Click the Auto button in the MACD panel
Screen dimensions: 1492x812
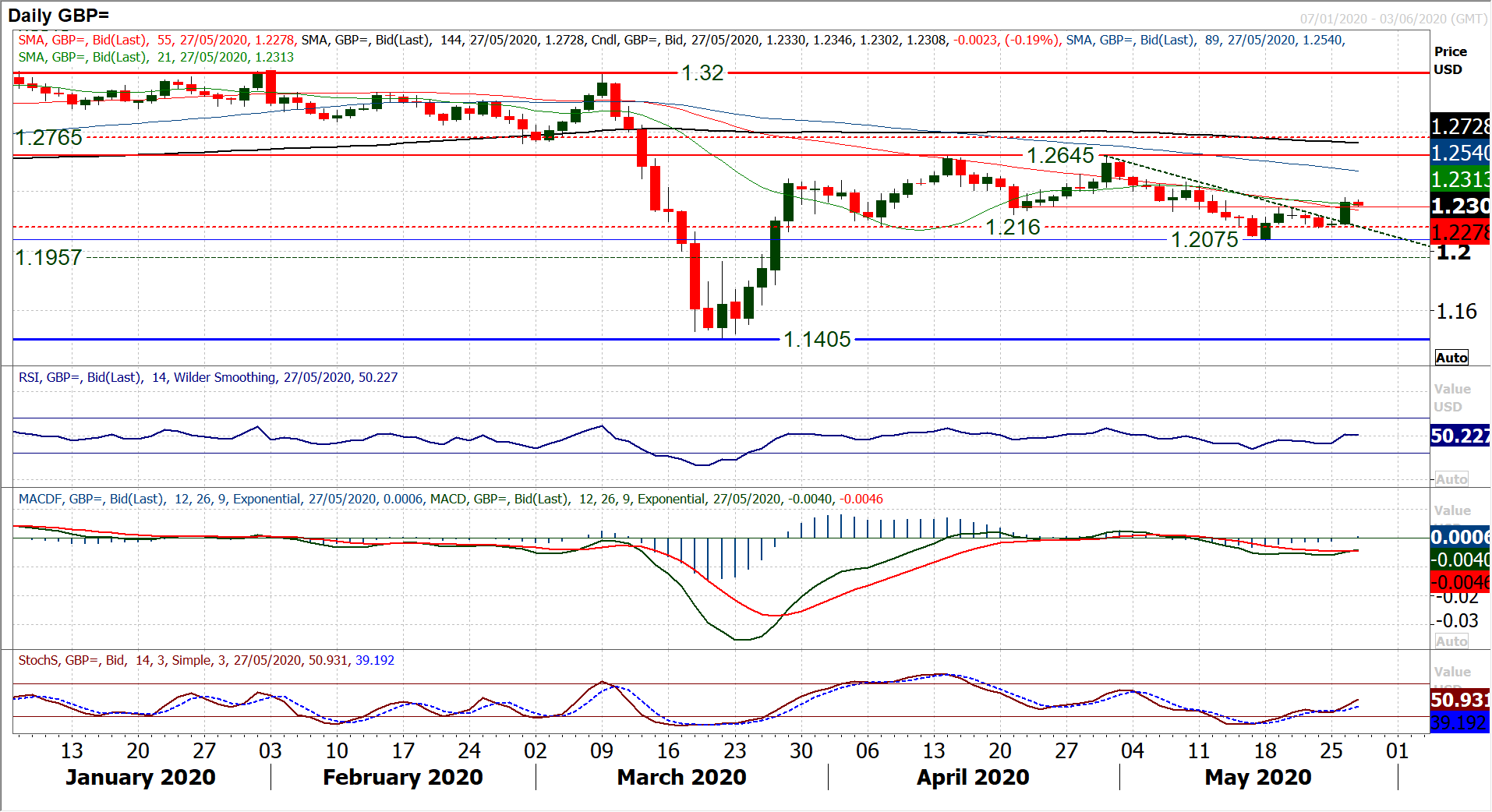point(1451,641)
